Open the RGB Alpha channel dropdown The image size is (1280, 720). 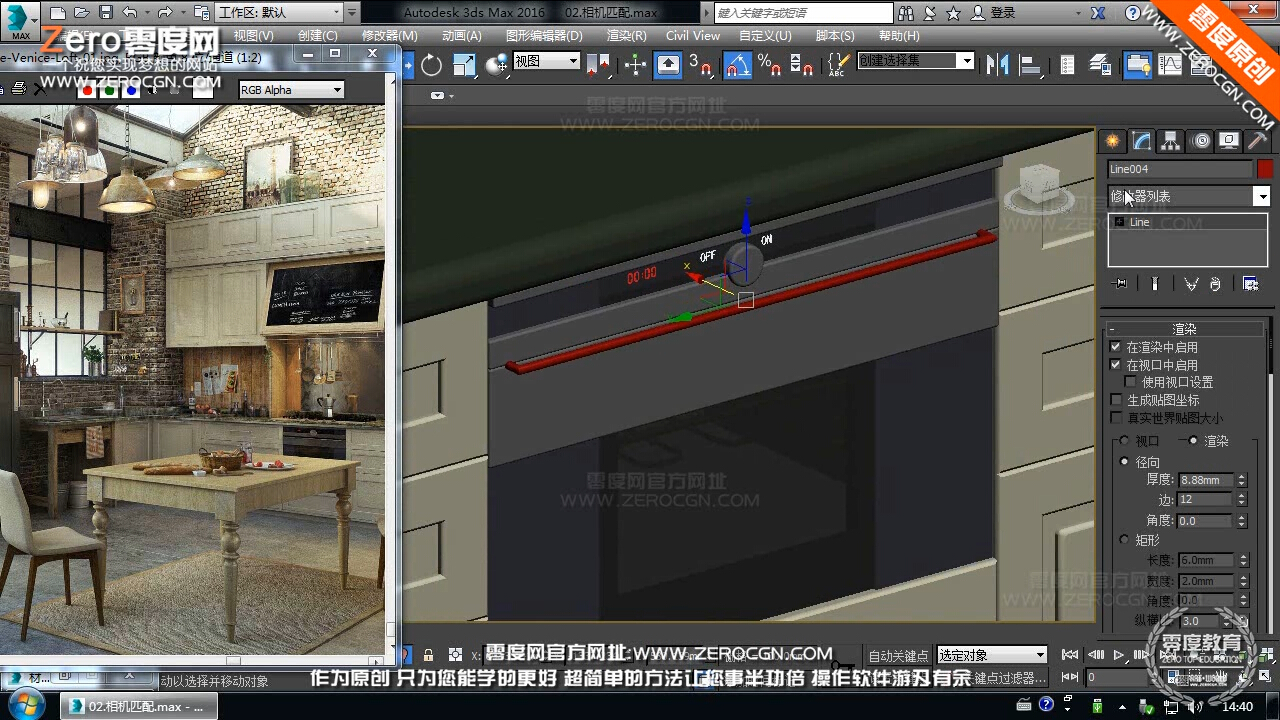[x=291, y=90]
